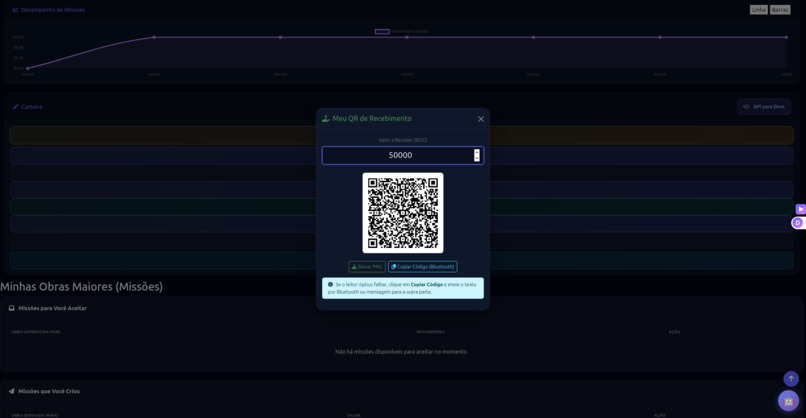
Task: Click the 'Missões para Você Aceitar' header
Action: coord(52,308)
